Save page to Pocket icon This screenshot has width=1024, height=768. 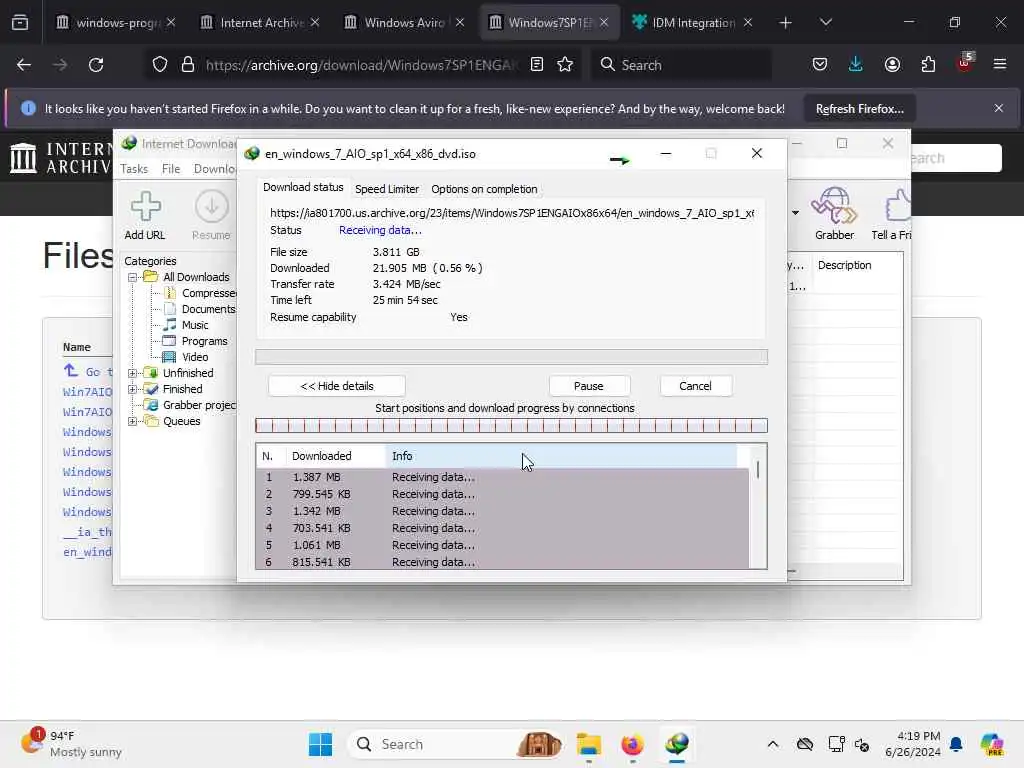tap(820, 64)
